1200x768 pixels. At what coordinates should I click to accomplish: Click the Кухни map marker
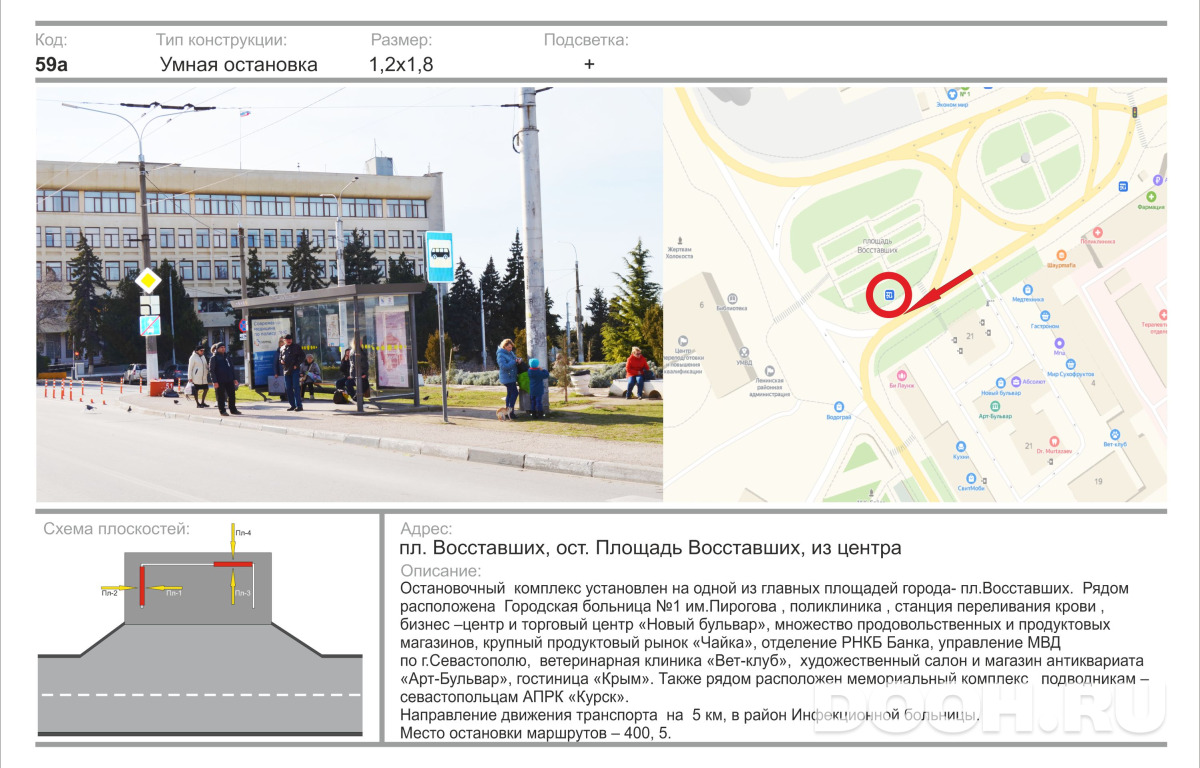pos(961,446)
